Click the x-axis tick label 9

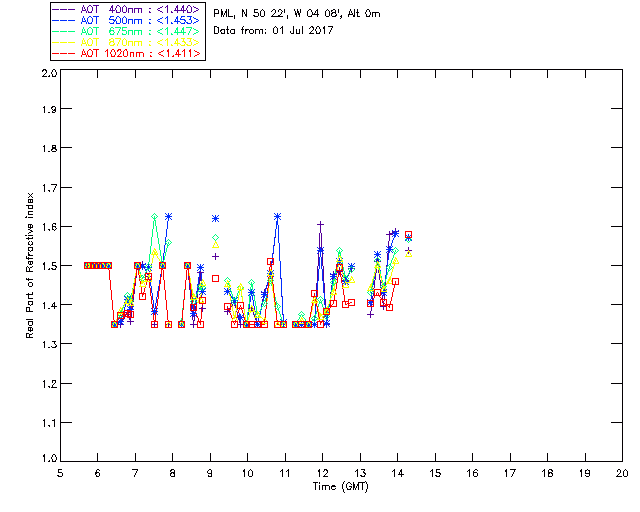(210, 473)
